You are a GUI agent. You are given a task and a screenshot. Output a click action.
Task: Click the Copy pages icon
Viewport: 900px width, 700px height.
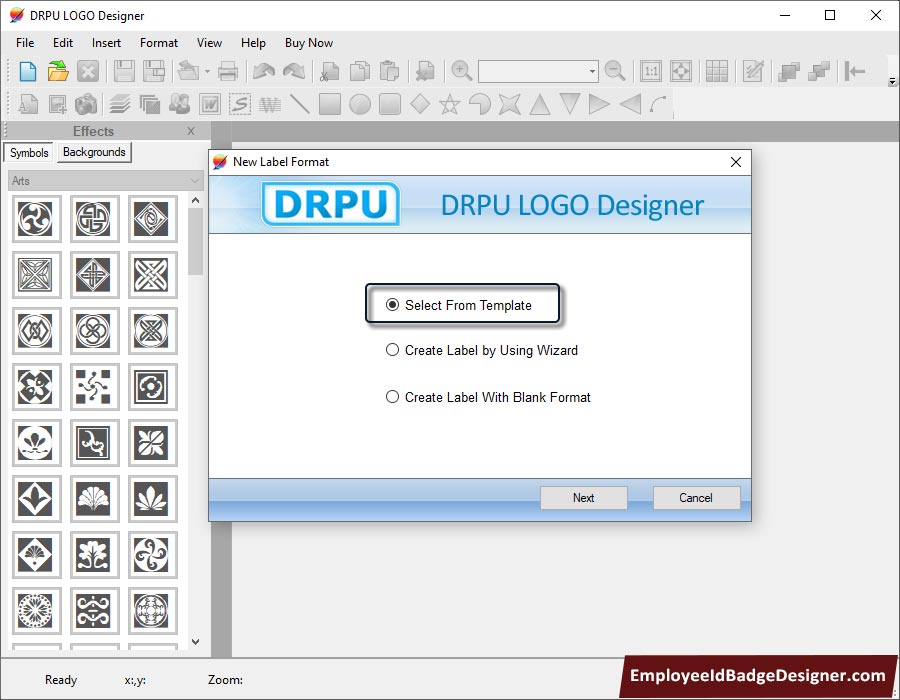360,72
